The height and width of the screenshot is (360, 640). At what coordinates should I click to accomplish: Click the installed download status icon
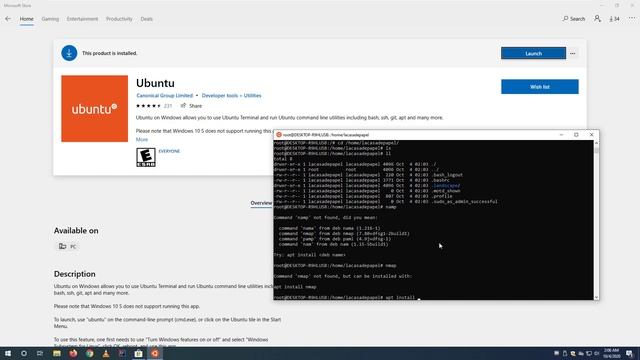[x=69, y=53]
